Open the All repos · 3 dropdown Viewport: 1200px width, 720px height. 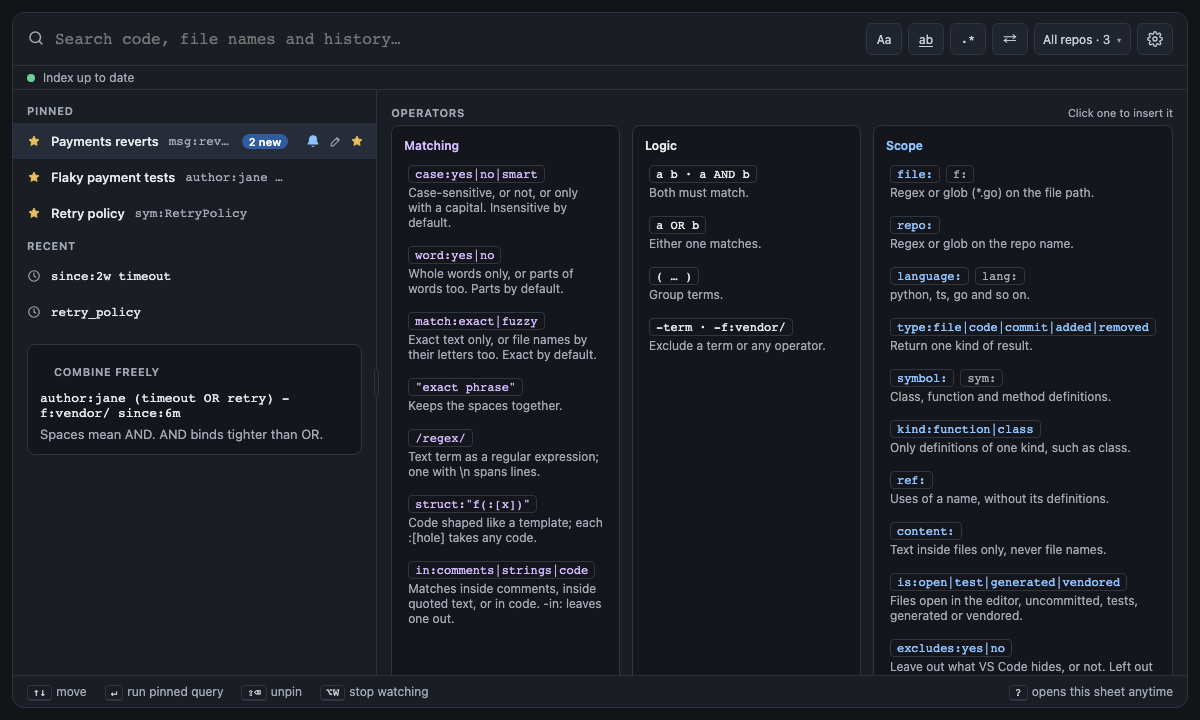(1082, 39)
